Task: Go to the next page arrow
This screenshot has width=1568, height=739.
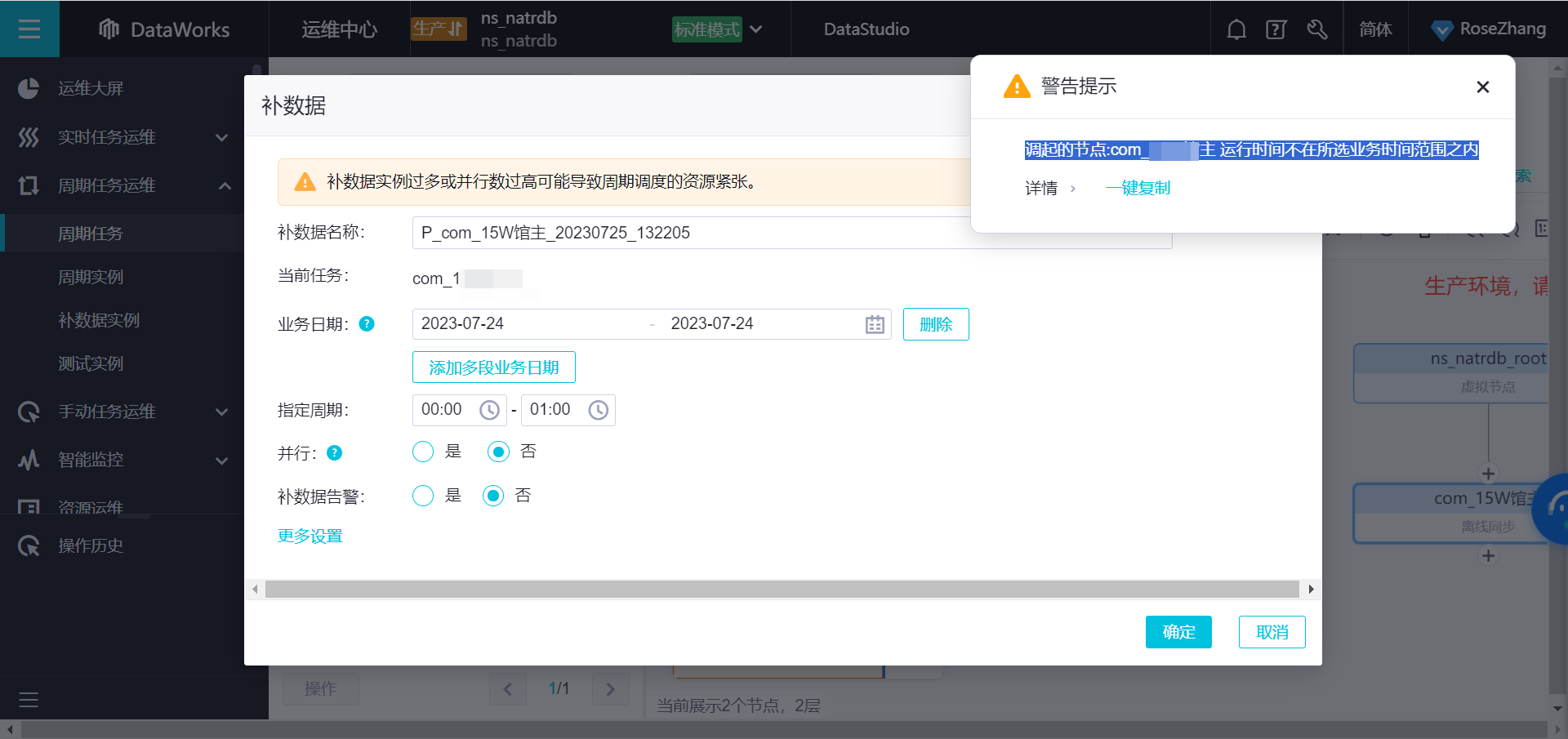Action: [610, 689]
